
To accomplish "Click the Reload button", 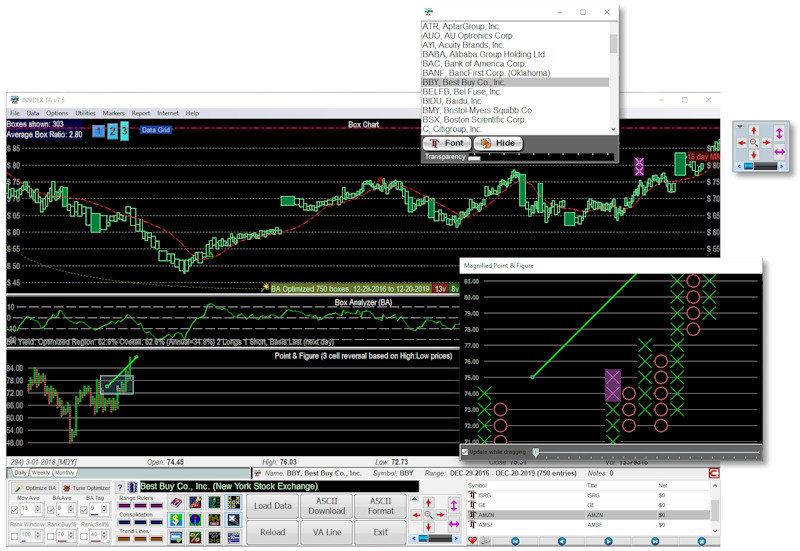I will (272, 532).
